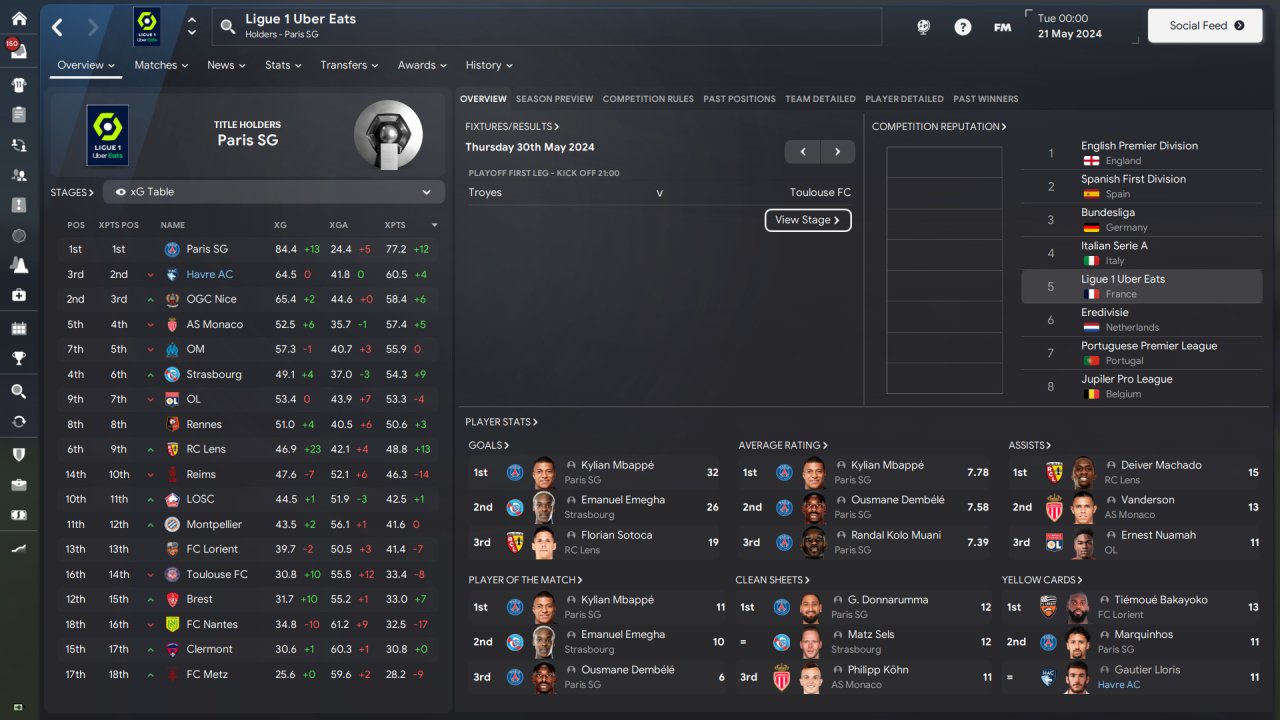Go back with the left arrow

click(57, 27)
